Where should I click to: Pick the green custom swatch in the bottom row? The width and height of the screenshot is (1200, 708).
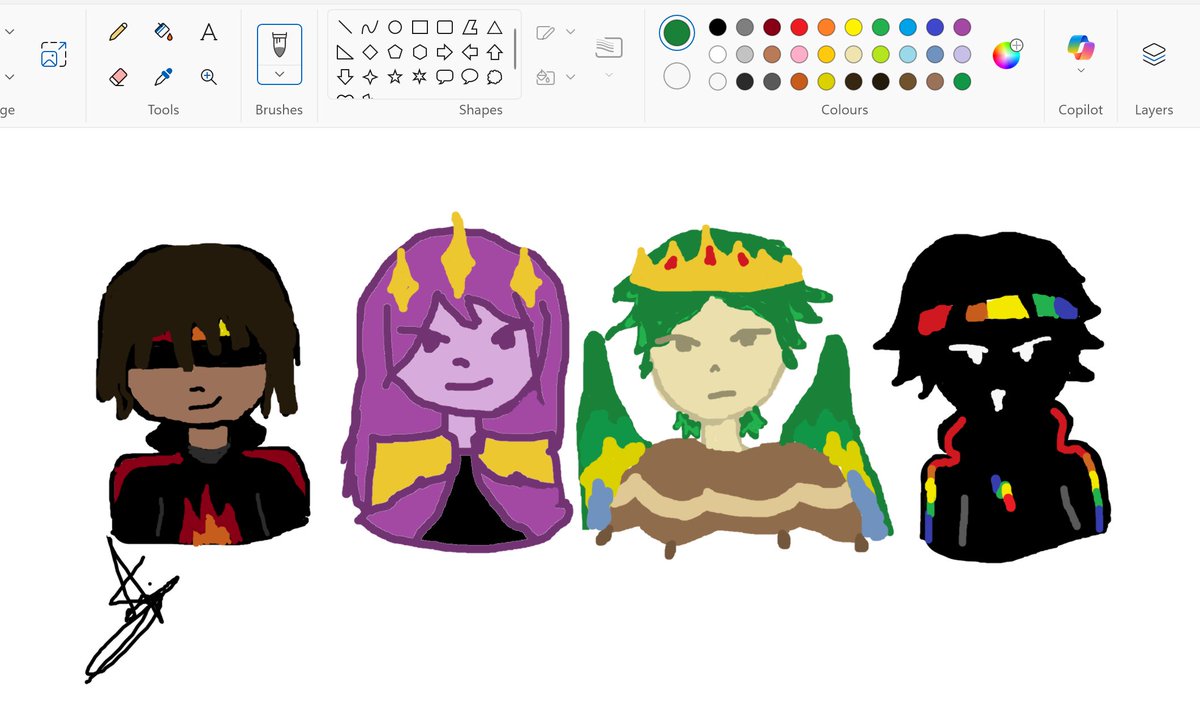[x=962, y=81]
